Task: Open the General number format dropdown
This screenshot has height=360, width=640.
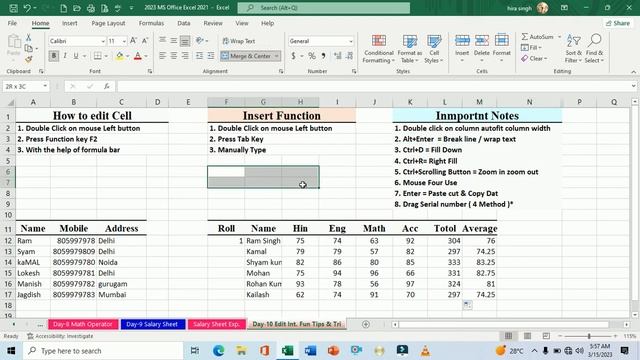Action: [351, 41]
